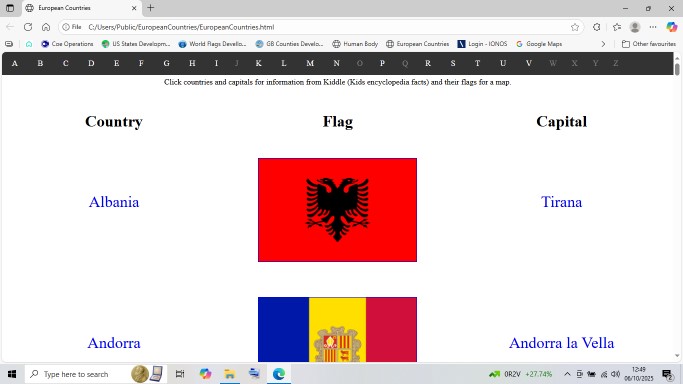Open GB Counties Development bookmark

pos(289,44)
